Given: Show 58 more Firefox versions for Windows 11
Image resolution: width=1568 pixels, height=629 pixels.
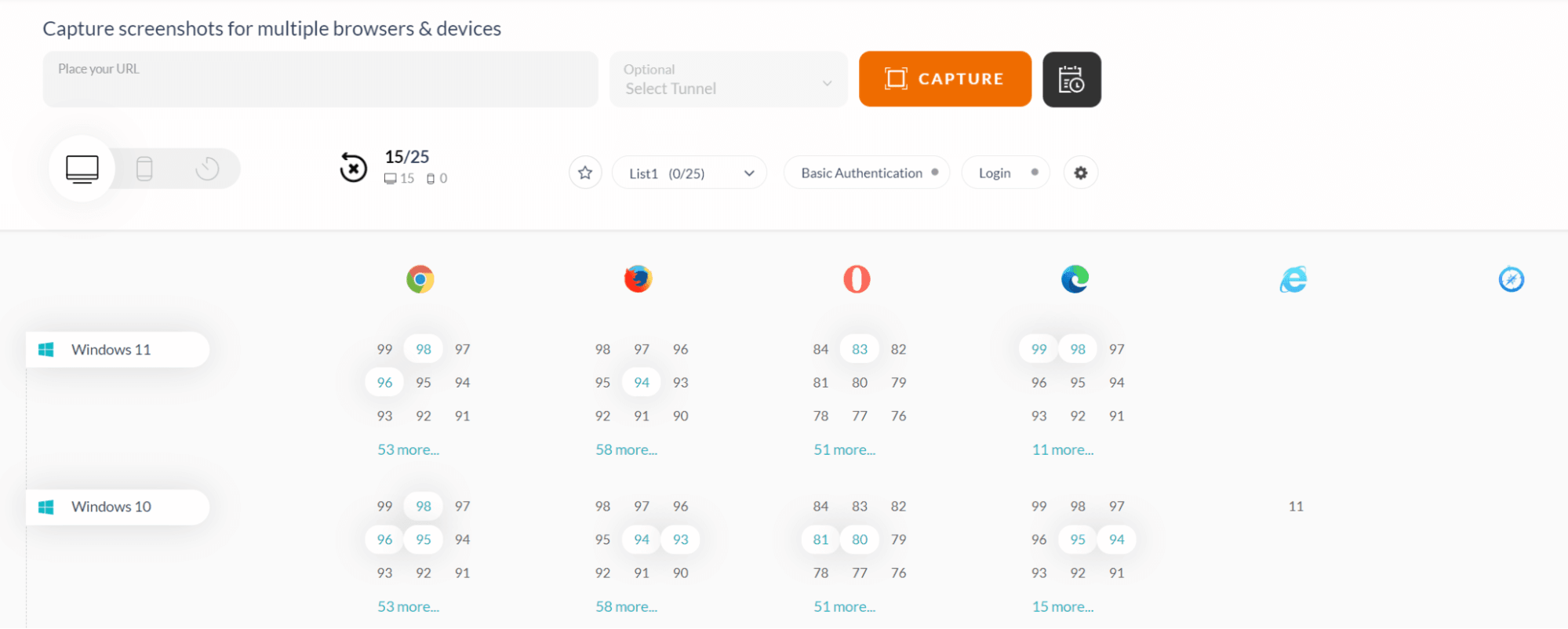Looking at the screenshot, I should tap(626, 449).
